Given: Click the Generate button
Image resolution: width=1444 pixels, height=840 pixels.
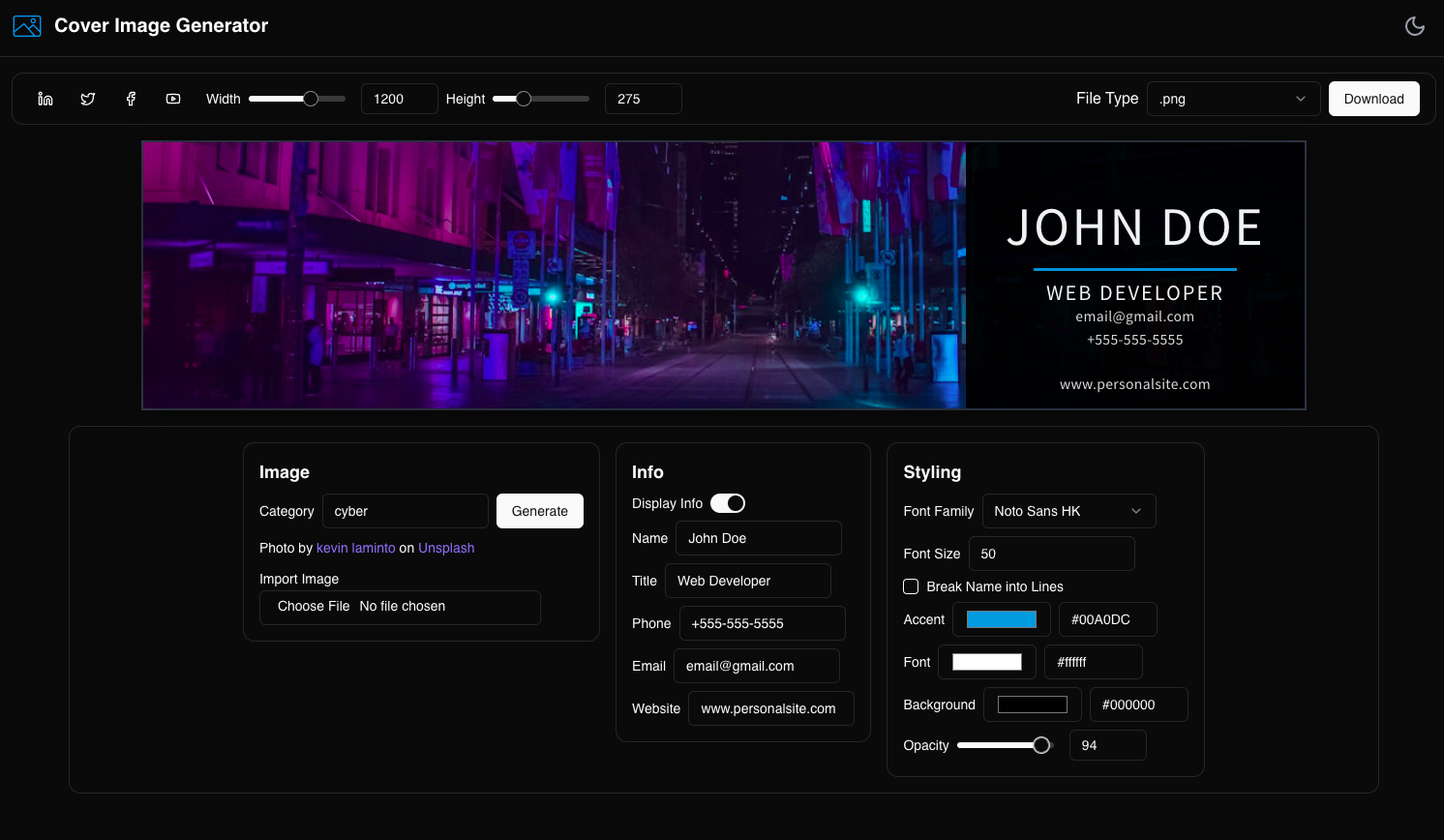Looking at the screenshot, I should pyautogui.click(x=540, y=511).
